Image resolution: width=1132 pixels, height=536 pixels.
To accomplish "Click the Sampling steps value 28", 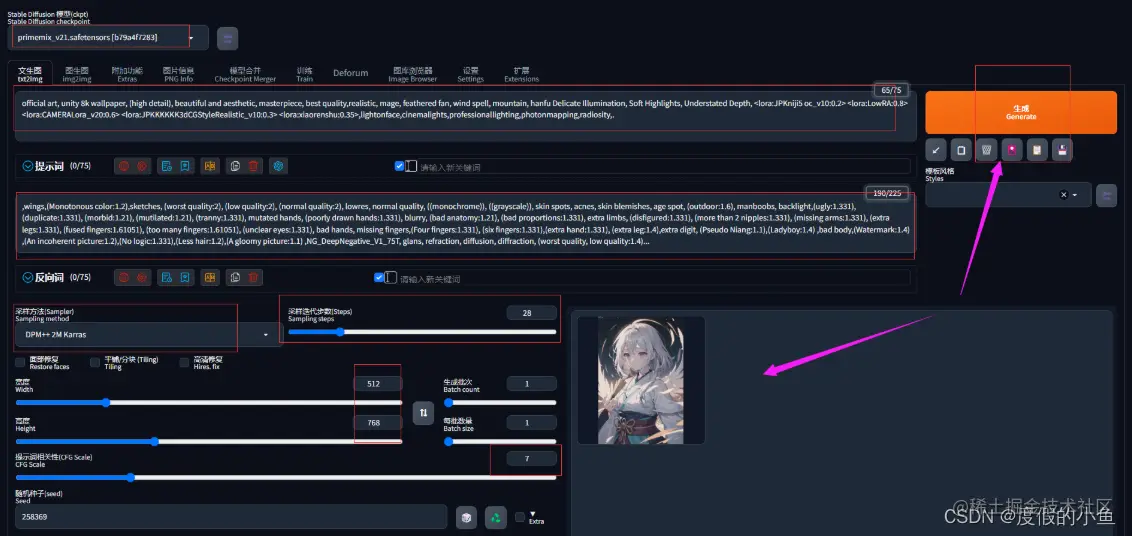I will pyautogui.click(x=531, y=313).
